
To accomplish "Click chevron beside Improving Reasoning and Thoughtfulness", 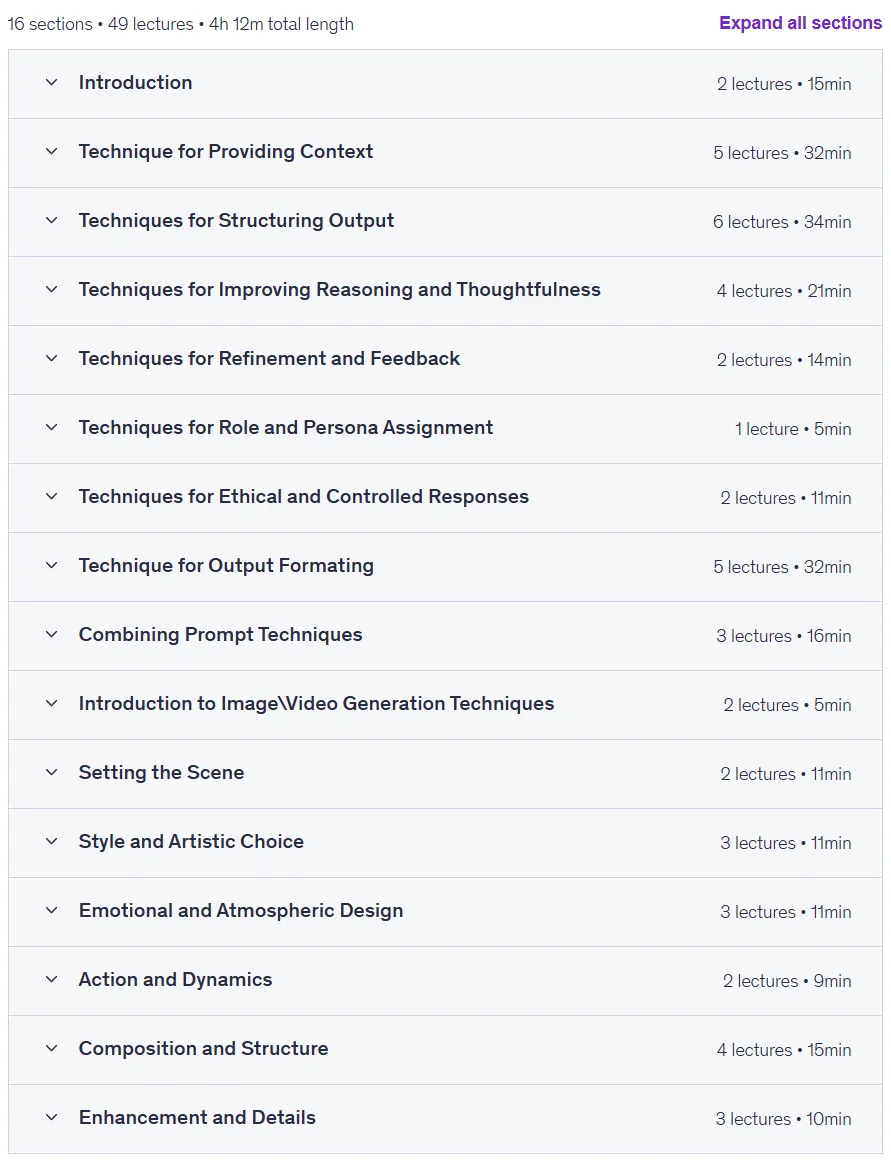I will 51,290.
